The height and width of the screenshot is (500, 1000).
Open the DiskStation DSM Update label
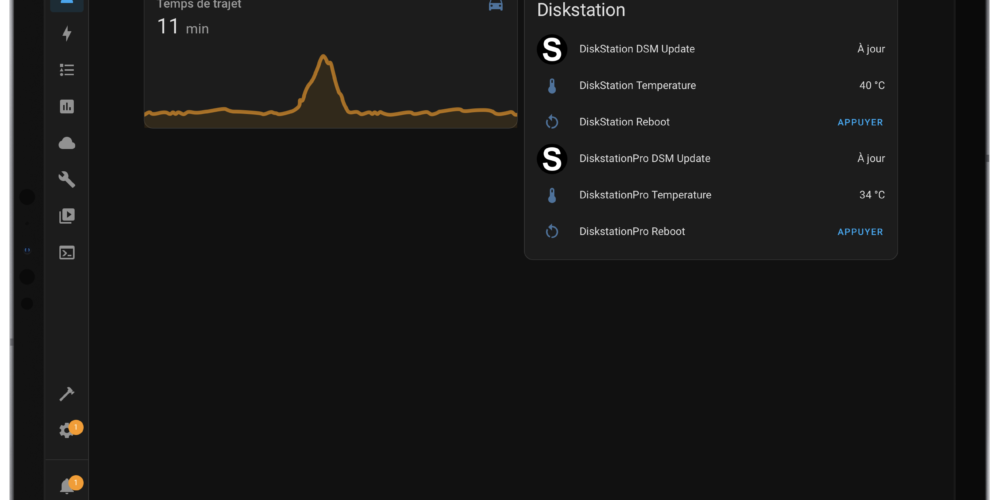636,49
